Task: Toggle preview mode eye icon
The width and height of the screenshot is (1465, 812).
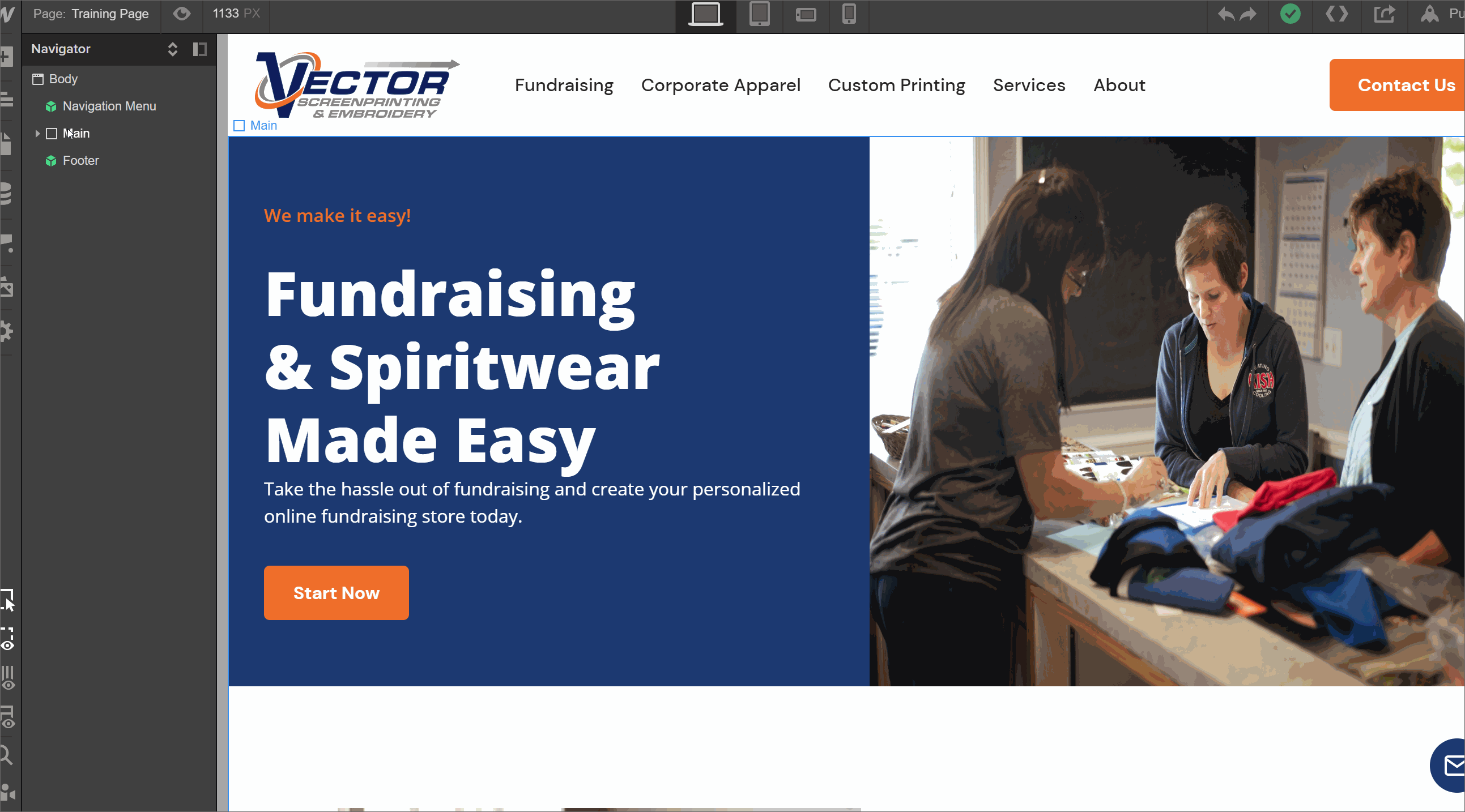Action: tap(181, 14)
